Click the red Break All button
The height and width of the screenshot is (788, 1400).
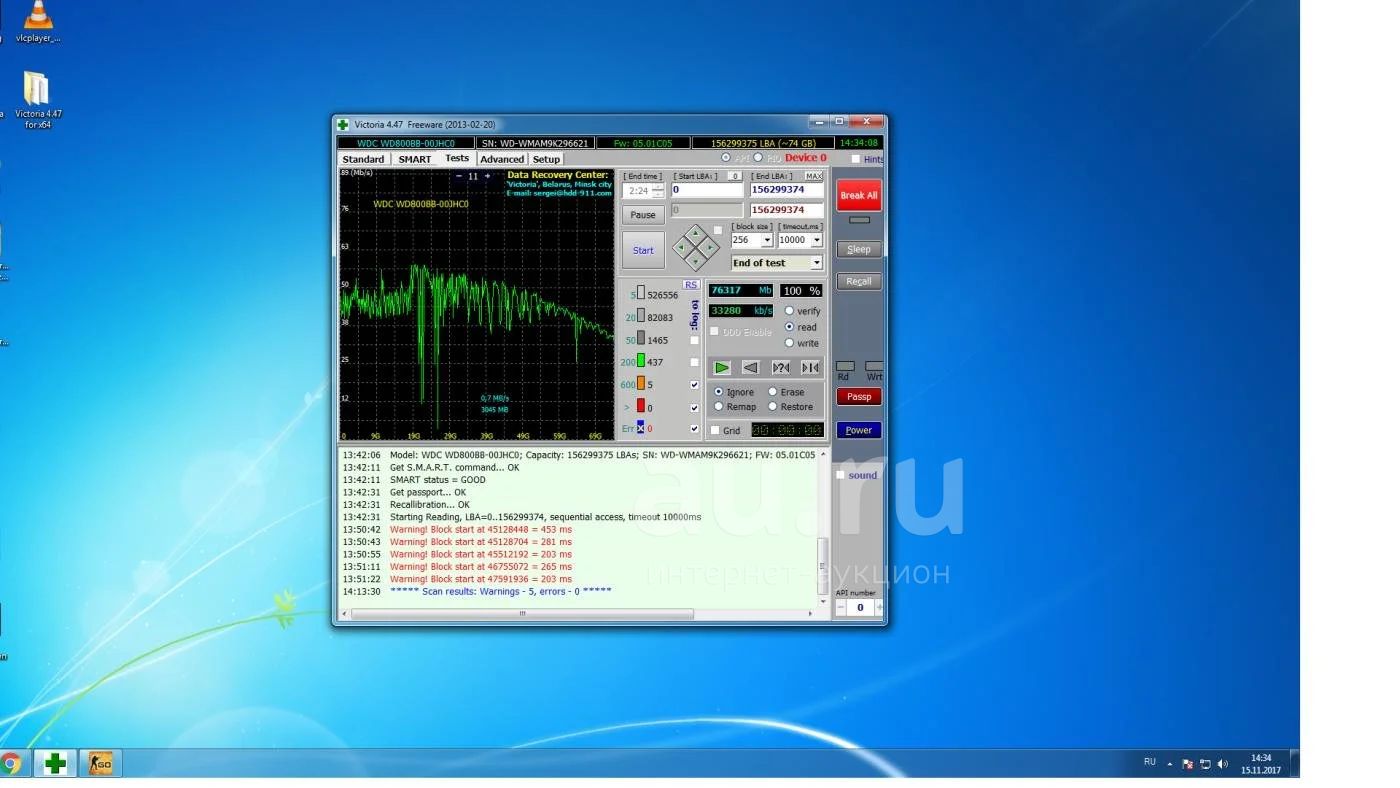(x=859, y=195)
